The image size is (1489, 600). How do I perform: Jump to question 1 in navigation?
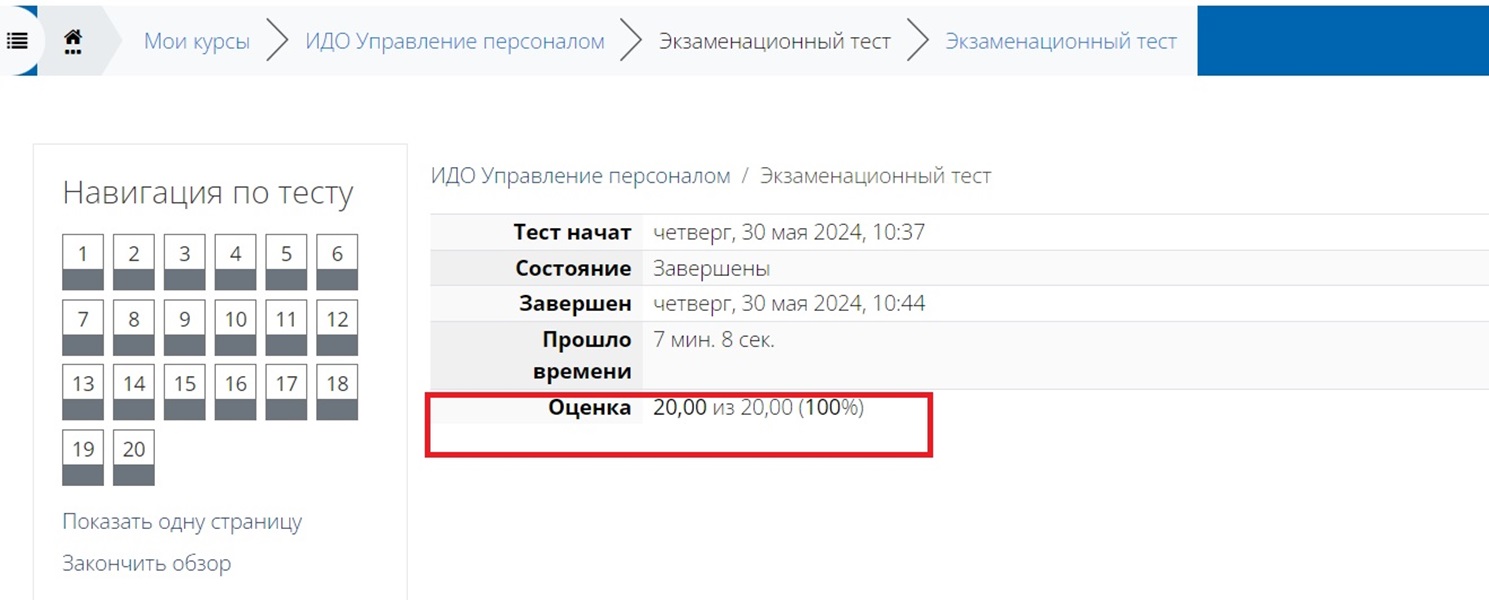point(83,262)
